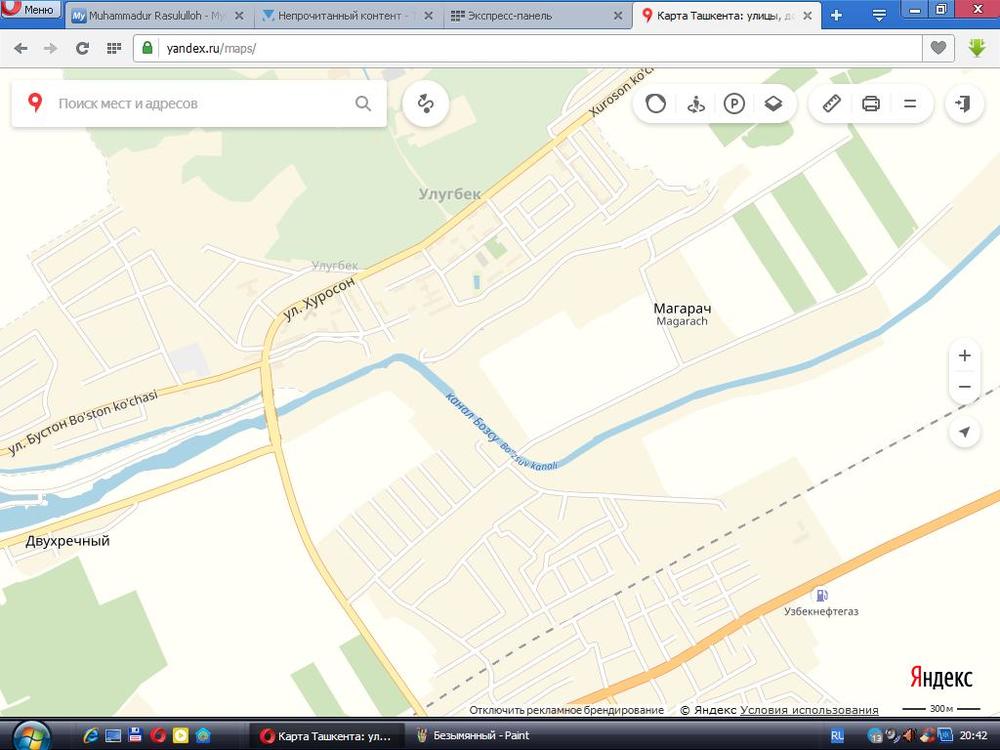
Task: Toggle parking layer on the map
Action: point(735,104)
